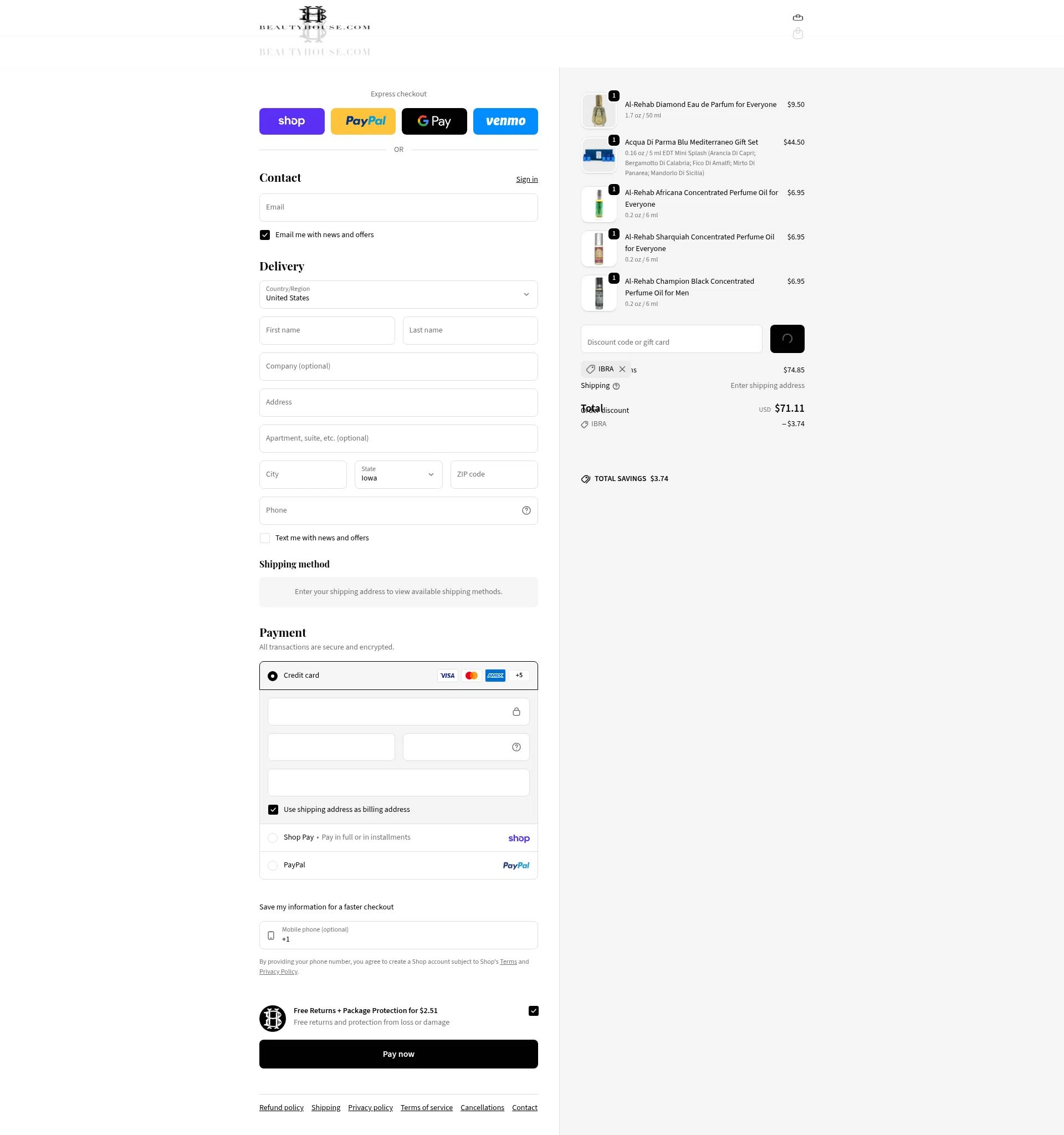
Task: Open the shopping bag icon in header
Action: tap(797, 18)
